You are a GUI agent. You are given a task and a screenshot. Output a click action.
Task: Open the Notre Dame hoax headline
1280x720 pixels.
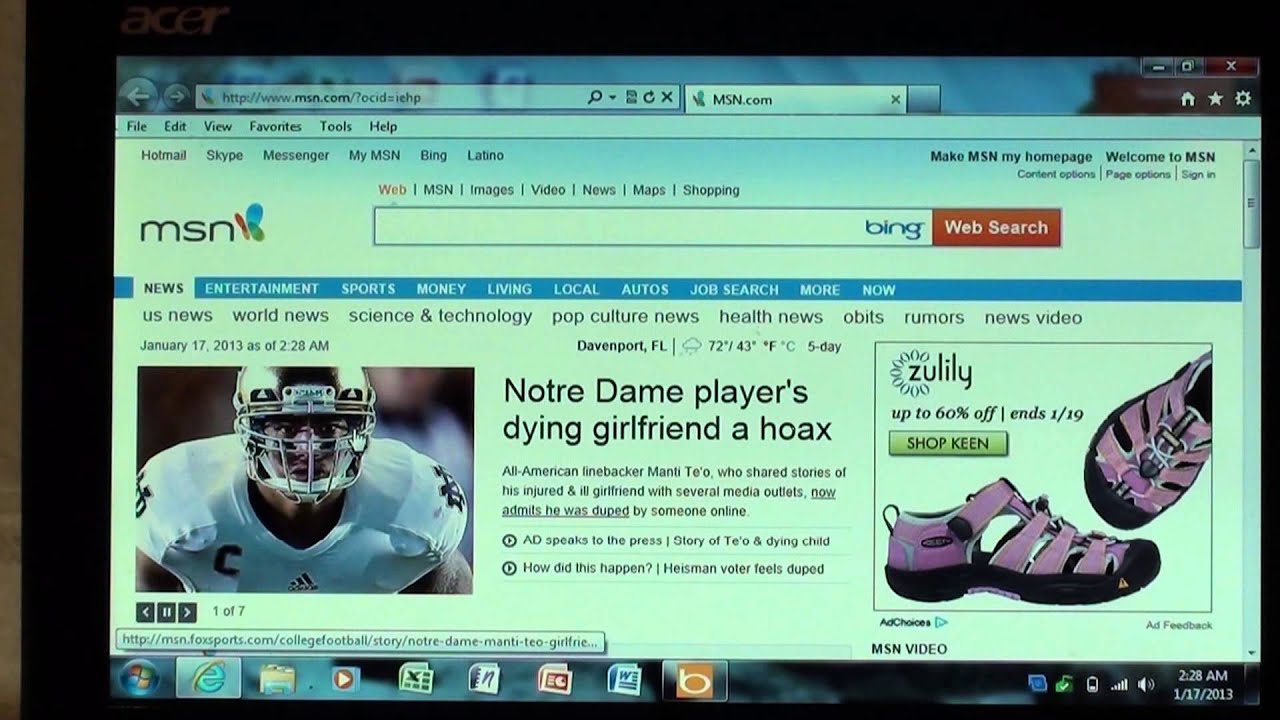667,409
